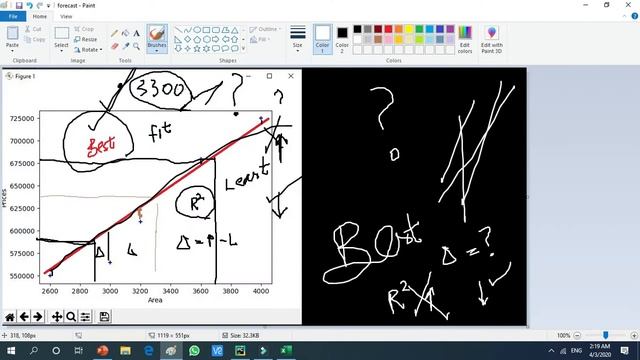The width and height of the screenshot is (640, 360).
Task: Choose the Down arrow shape
Action: coord(178,49)
